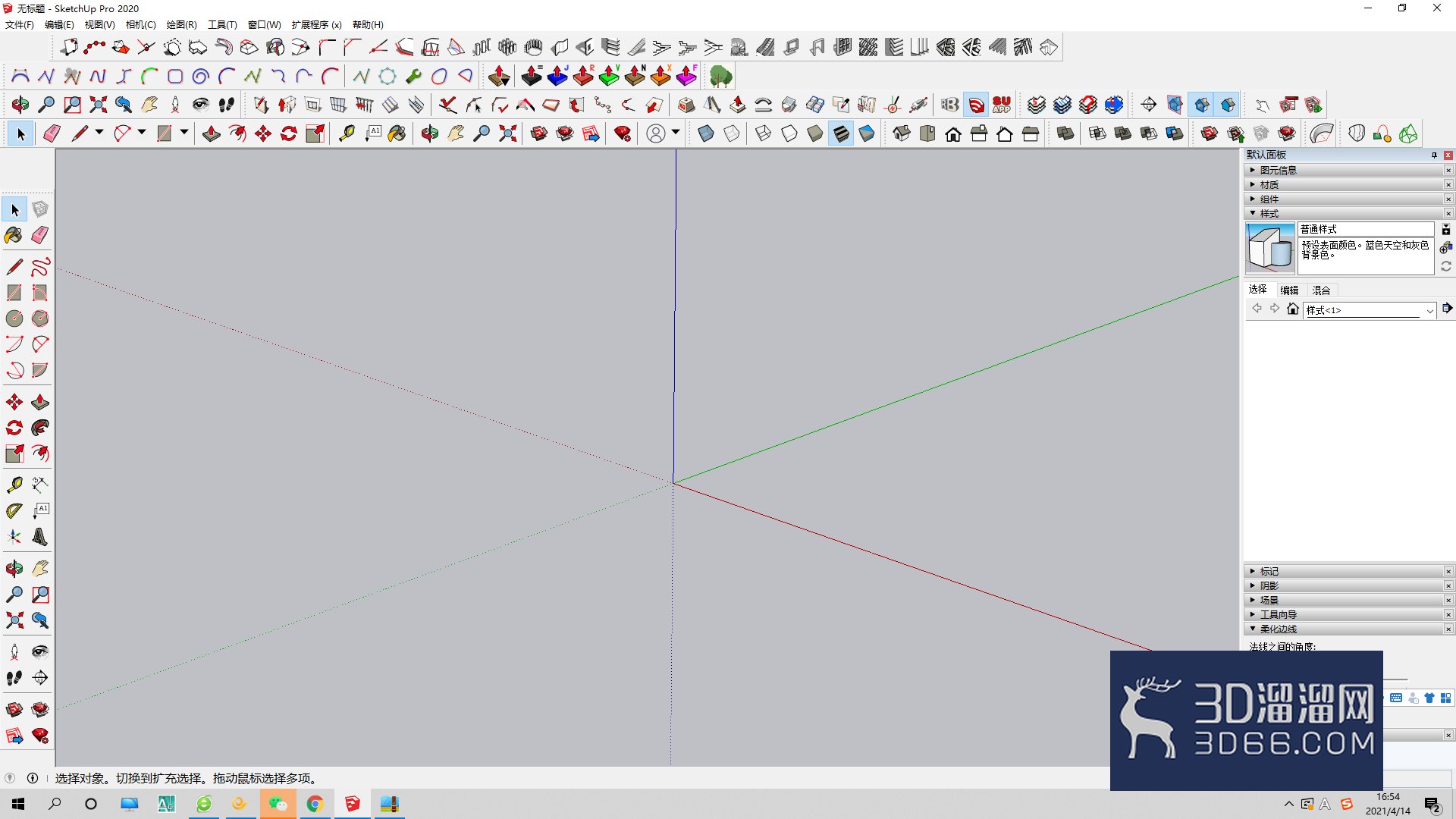Close the 工具向导 panel with its x button
1456x819 pixels.
pos(1448,614)
